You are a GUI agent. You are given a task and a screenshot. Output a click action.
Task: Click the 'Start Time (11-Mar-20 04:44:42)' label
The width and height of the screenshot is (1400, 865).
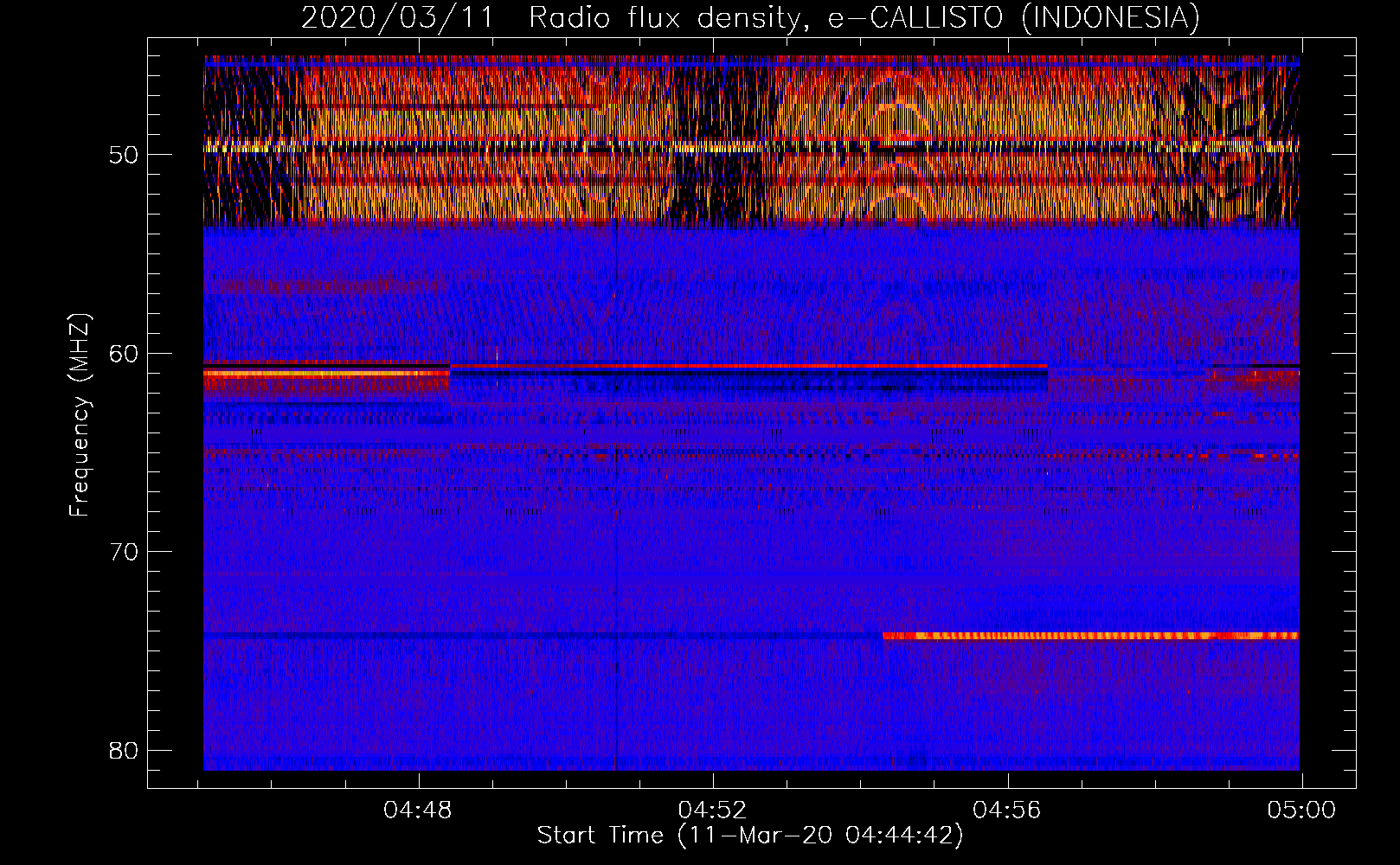click(x=750, y=836)
